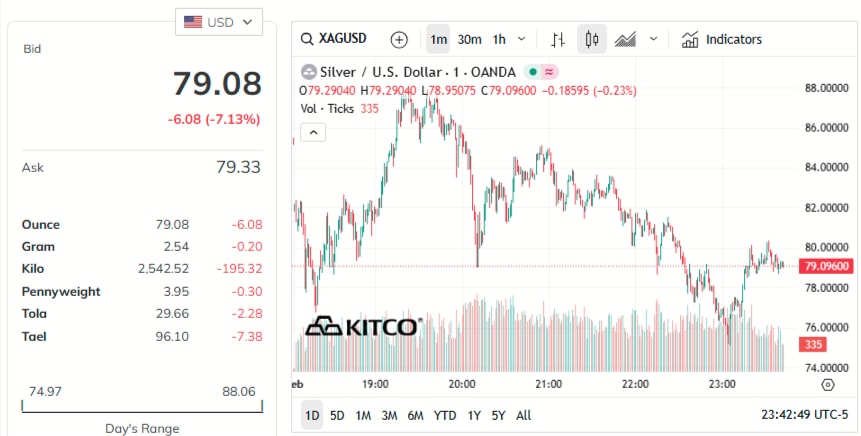Select the candlestick chart style icon

click(592, 40)
